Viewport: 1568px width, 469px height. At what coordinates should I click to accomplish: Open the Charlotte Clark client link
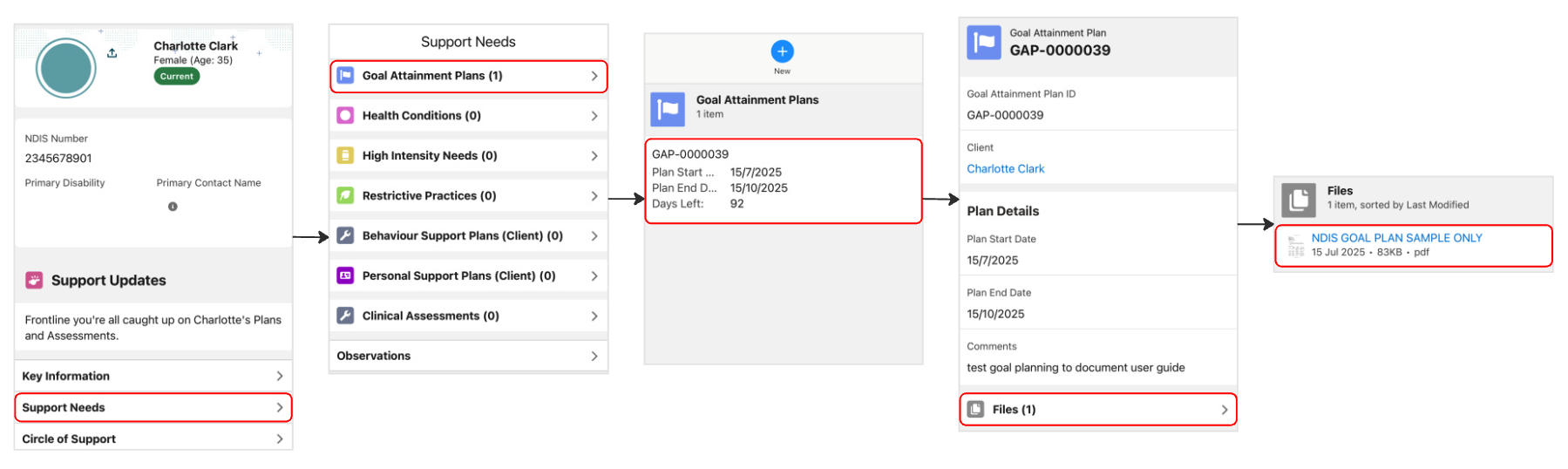tap(1005, 169)
